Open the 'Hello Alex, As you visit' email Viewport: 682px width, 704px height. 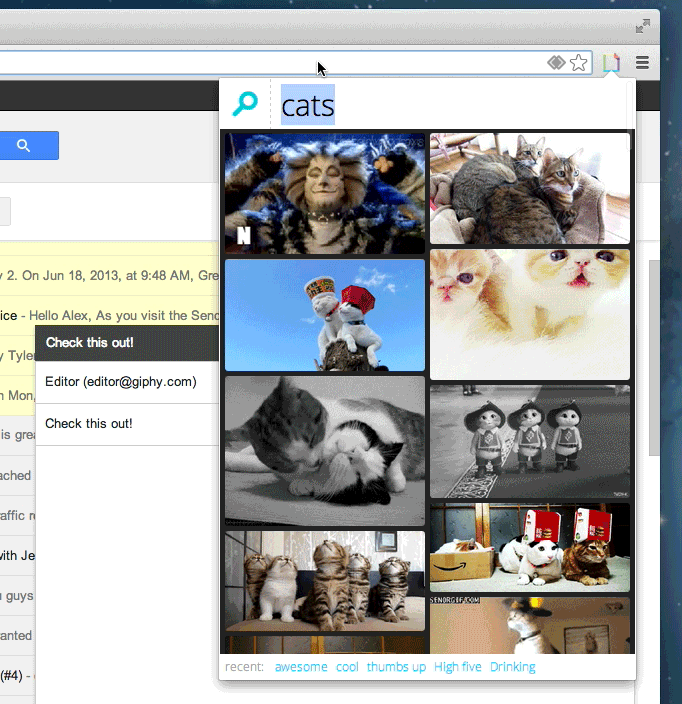pyautogui.click(x=110, y=315)
